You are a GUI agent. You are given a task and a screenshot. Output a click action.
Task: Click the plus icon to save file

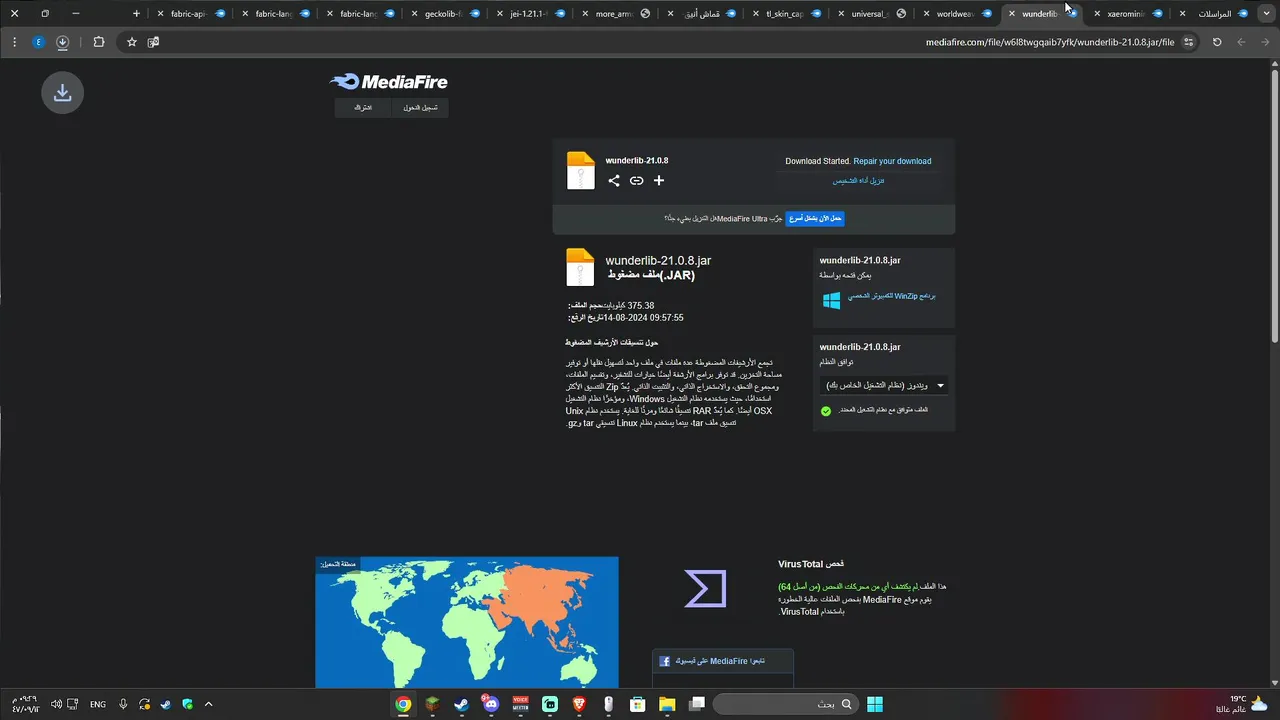(x=659, y=181)
